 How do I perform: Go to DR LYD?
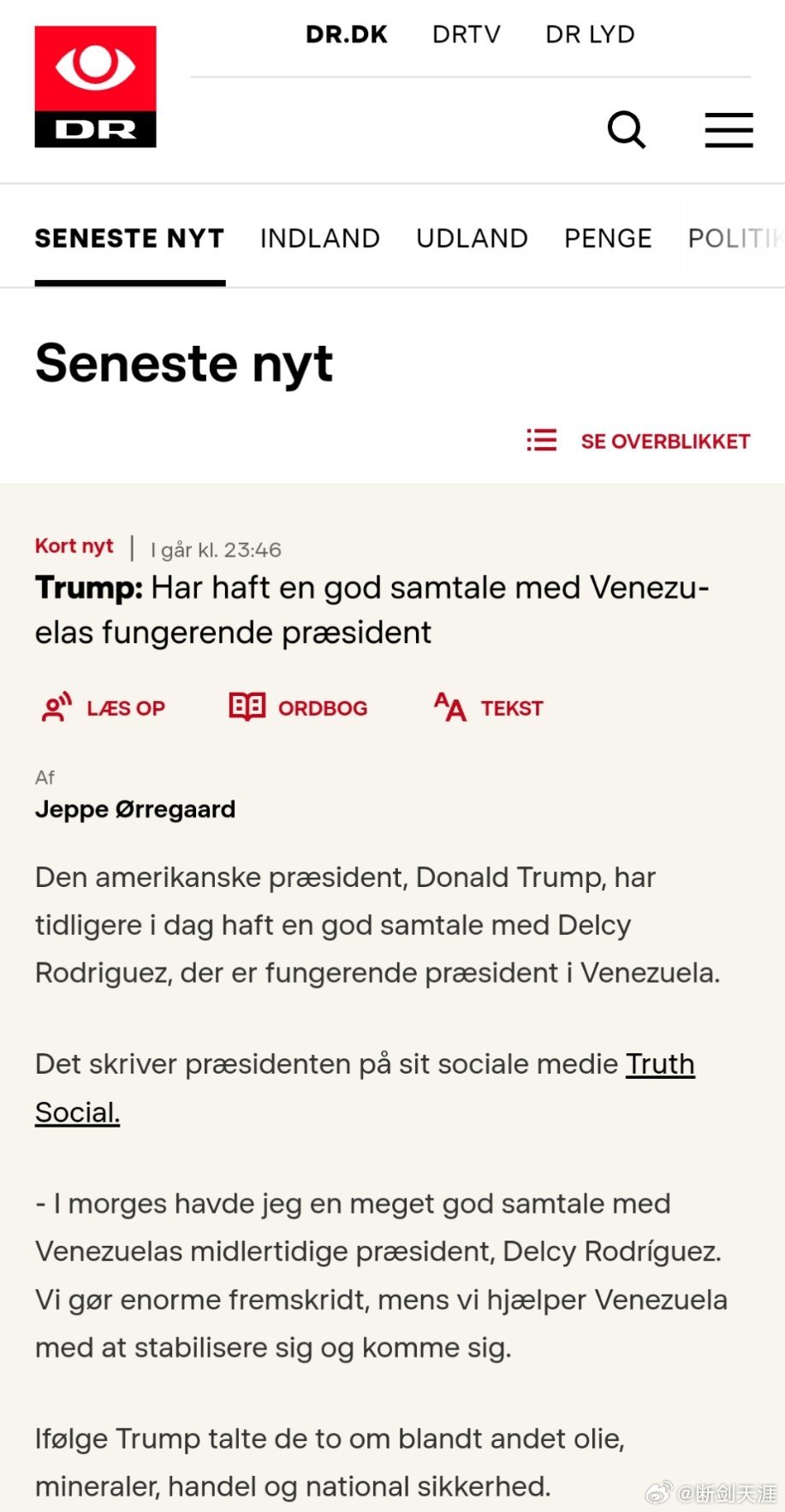(591, 34)
